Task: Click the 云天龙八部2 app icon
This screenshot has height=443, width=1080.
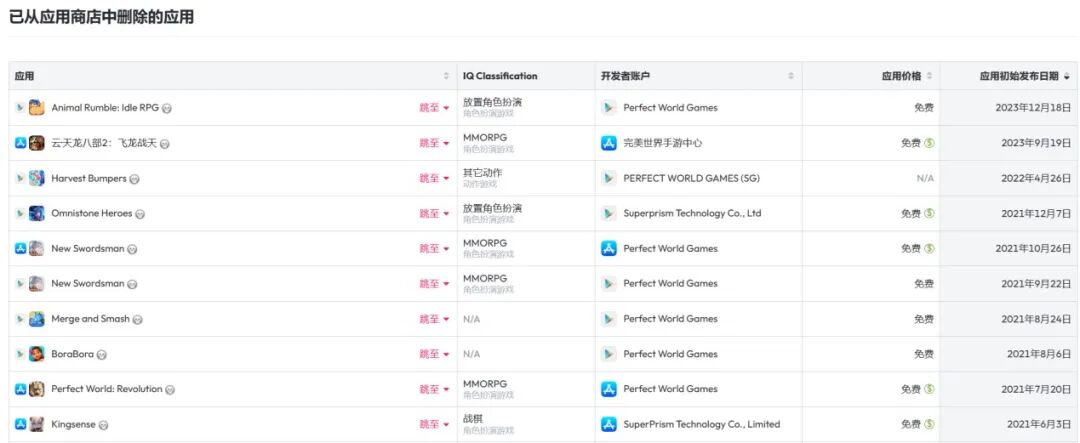Action: 37,143
